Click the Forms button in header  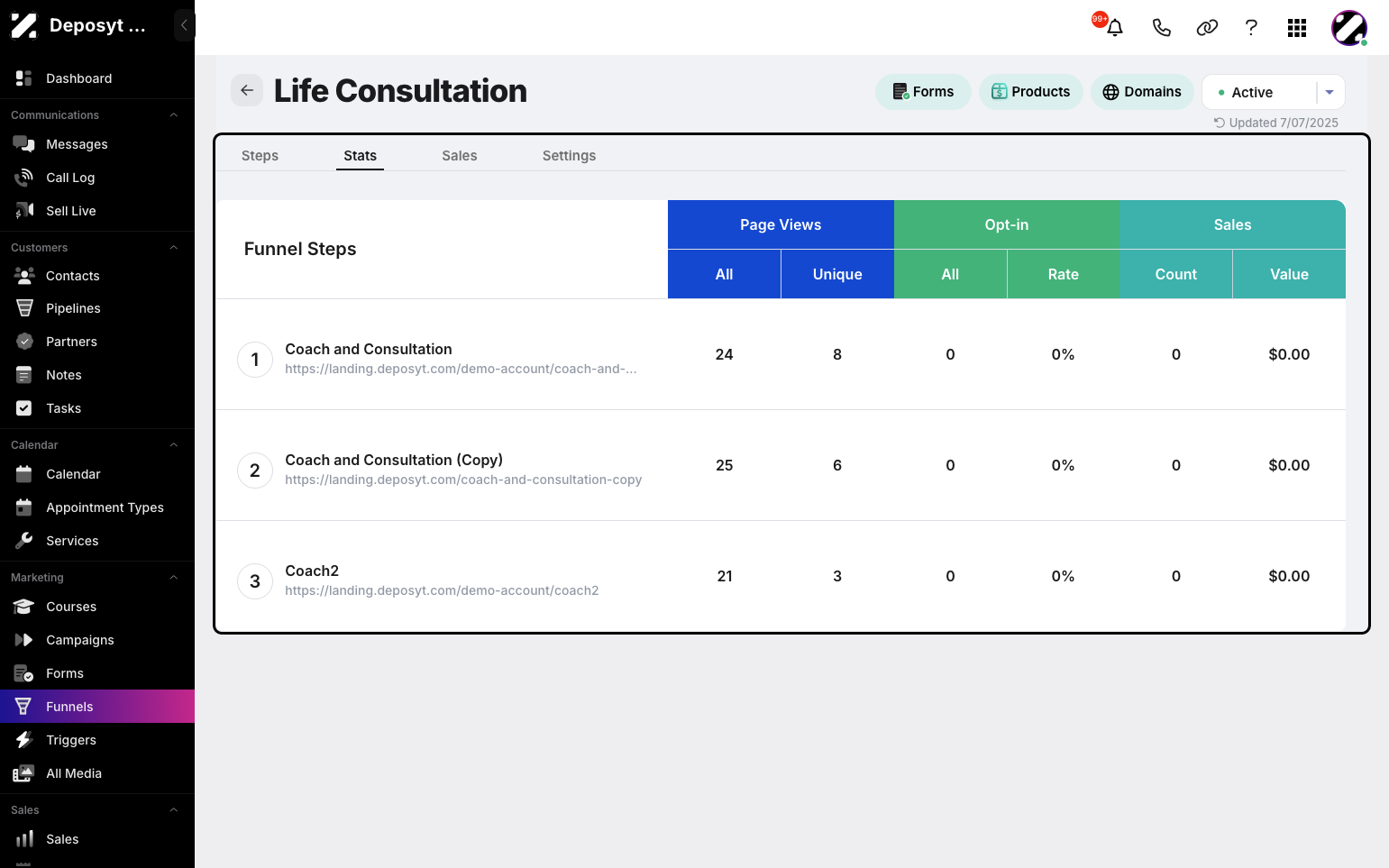[x=923, y=92]
